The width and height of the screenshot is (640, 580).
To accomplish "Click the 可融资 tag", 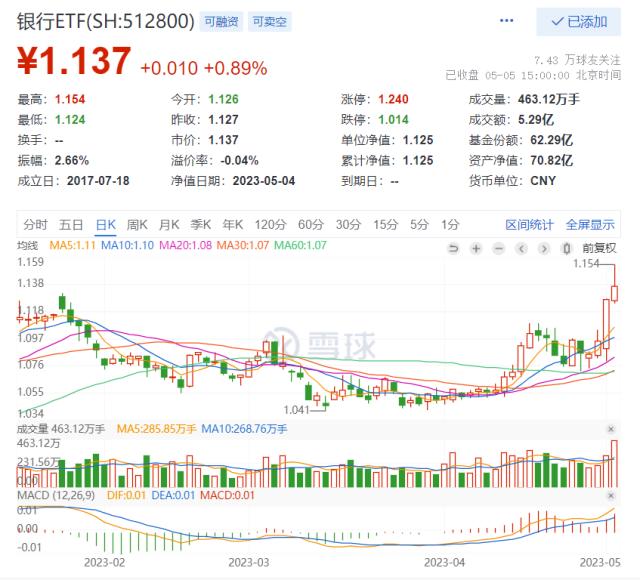I will 221,22.
